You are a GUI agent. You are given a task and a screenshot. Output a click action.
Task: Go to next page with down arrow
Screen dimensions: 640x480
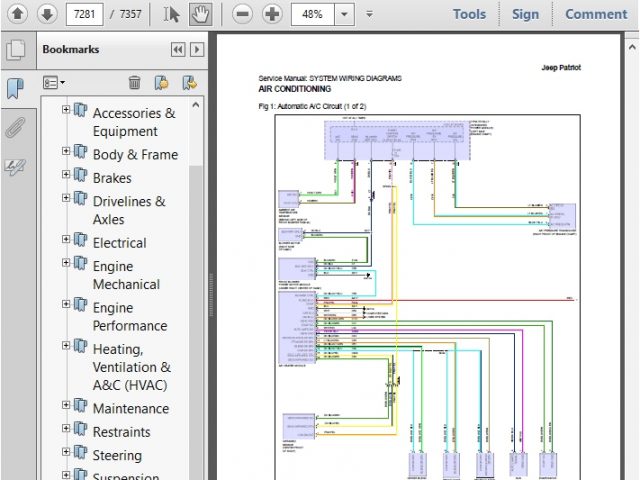[46, 14]
